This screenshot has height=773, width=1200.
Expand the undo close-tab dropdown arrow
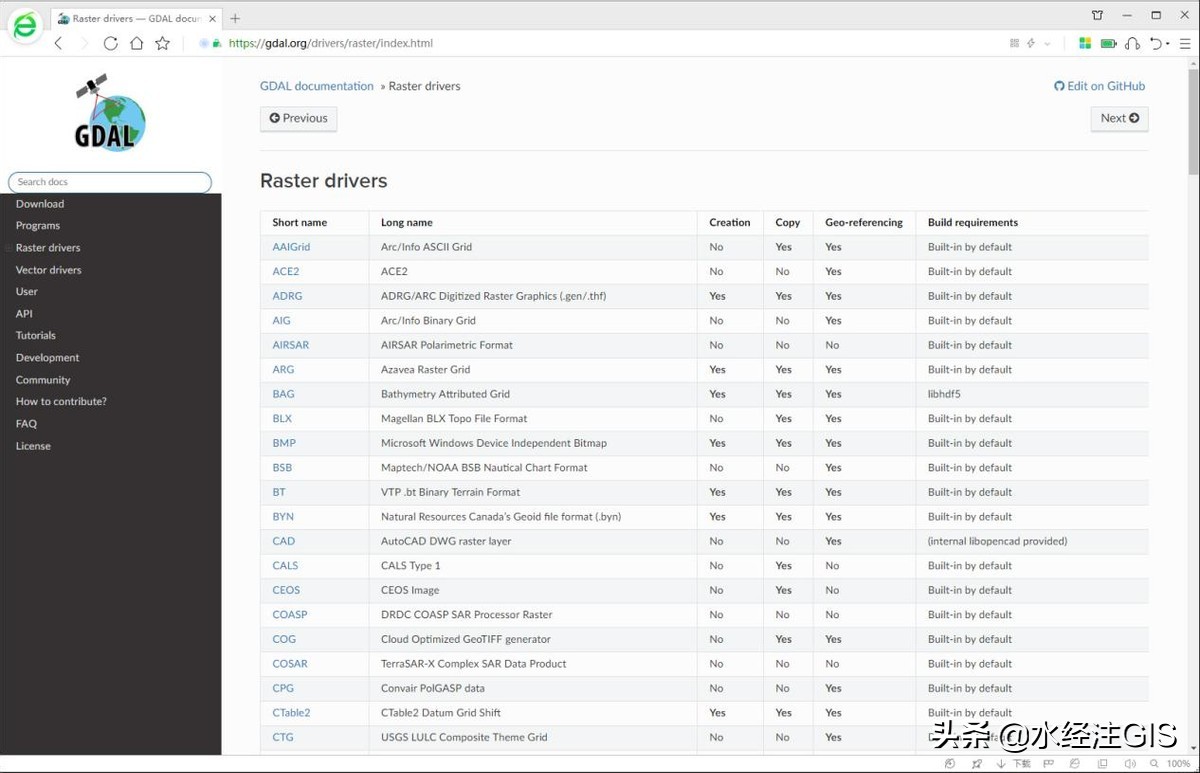pyautogui.click(x=1169, y=44)
